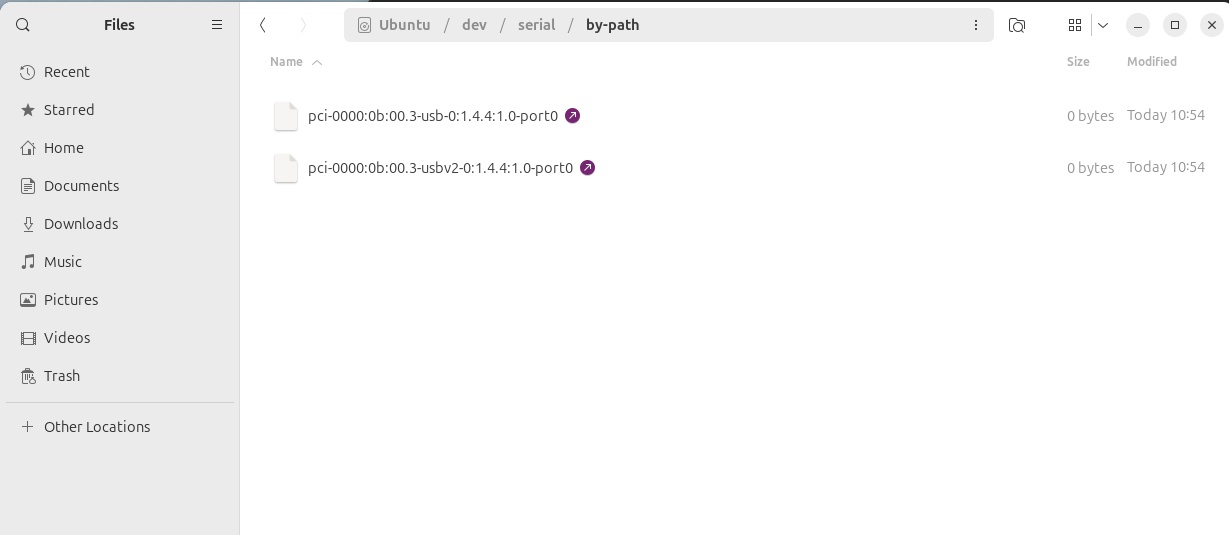Open view options dropdown arrow

(x=1103, y=25)
